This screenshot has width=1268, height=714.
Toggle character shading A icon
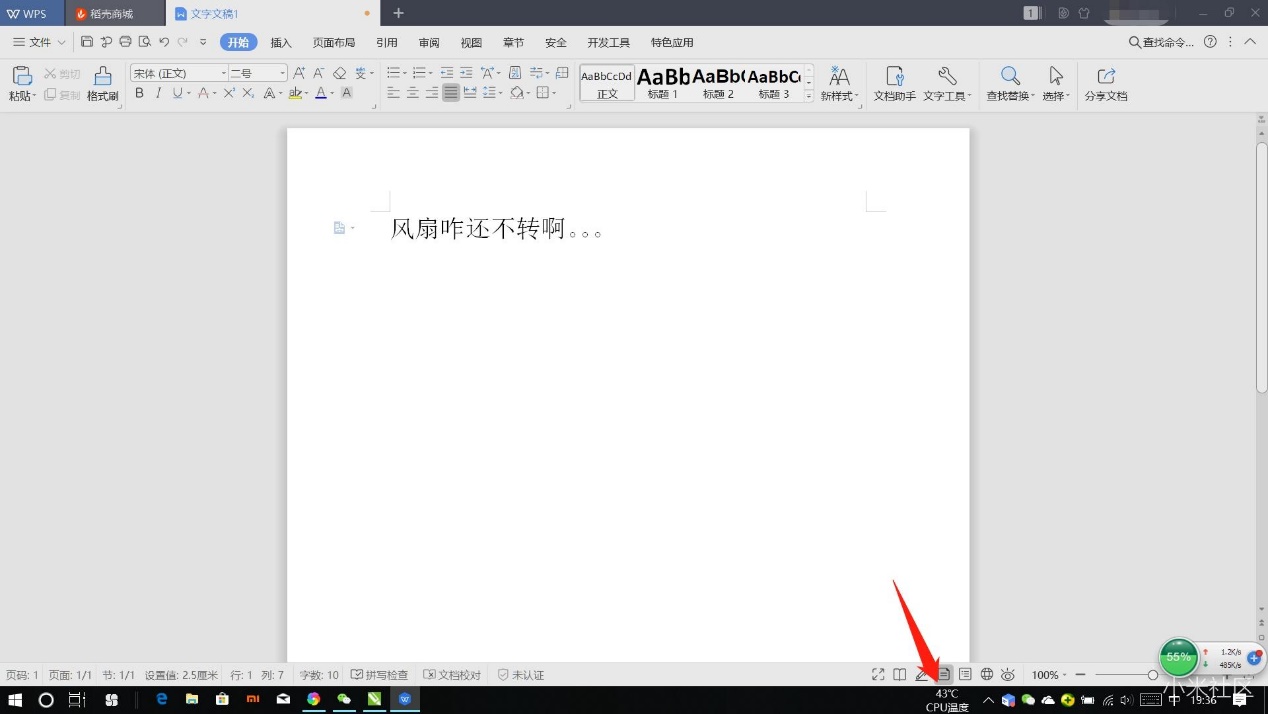(346, 93)
